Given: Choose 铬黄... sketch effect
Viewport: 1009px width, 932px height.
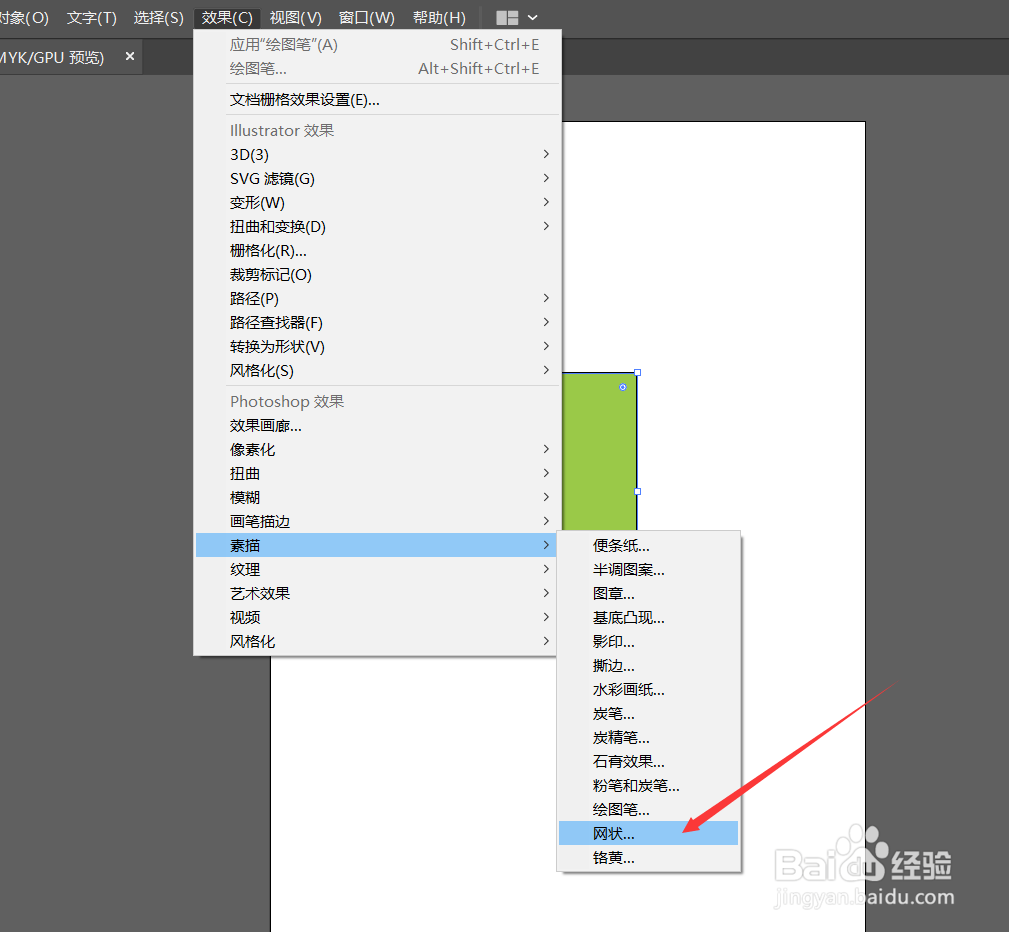Looking at the screenshot, I should 649,857.
